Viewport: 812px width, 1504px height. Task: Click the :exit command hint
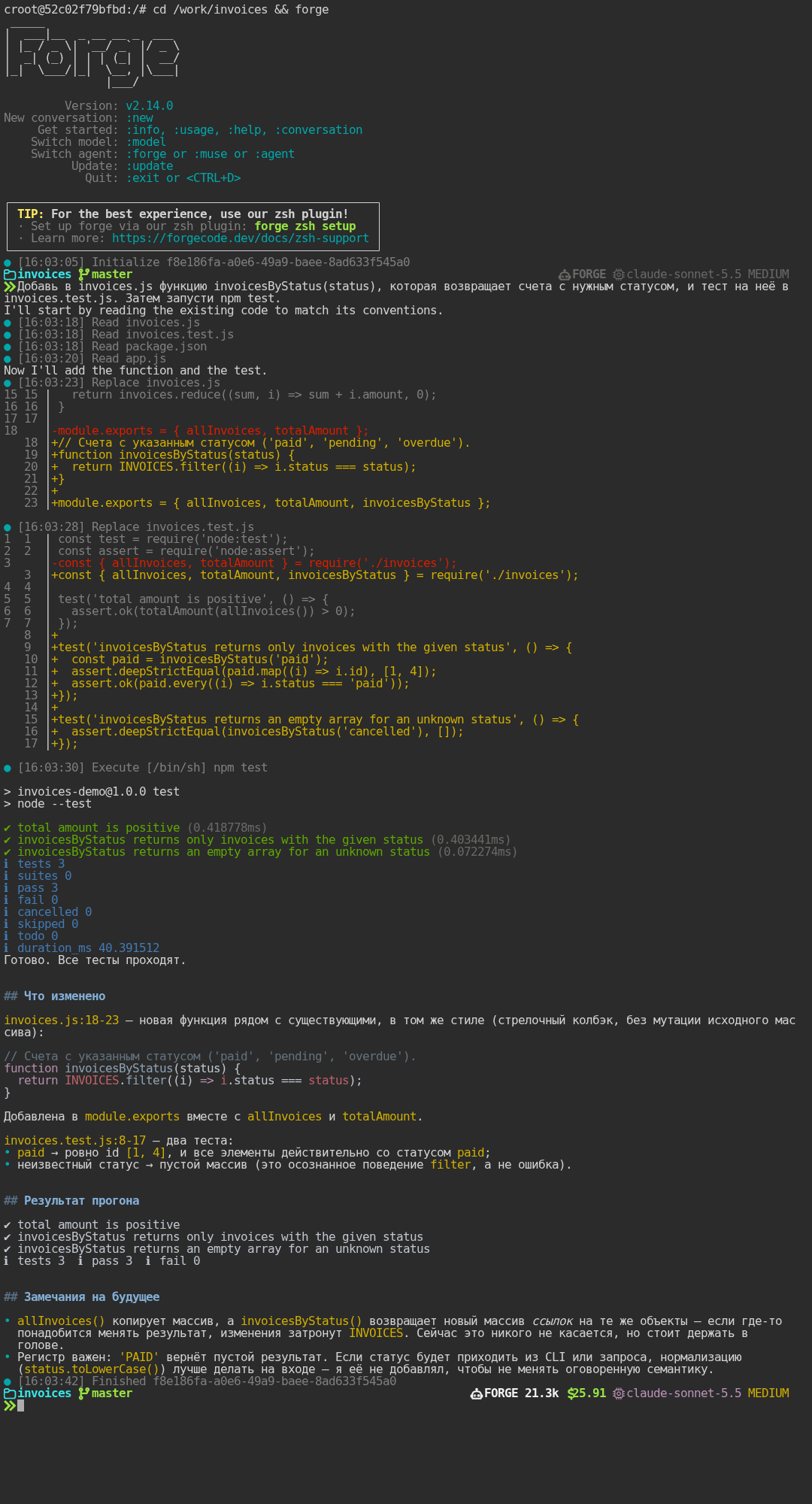(x=143, y=178)
